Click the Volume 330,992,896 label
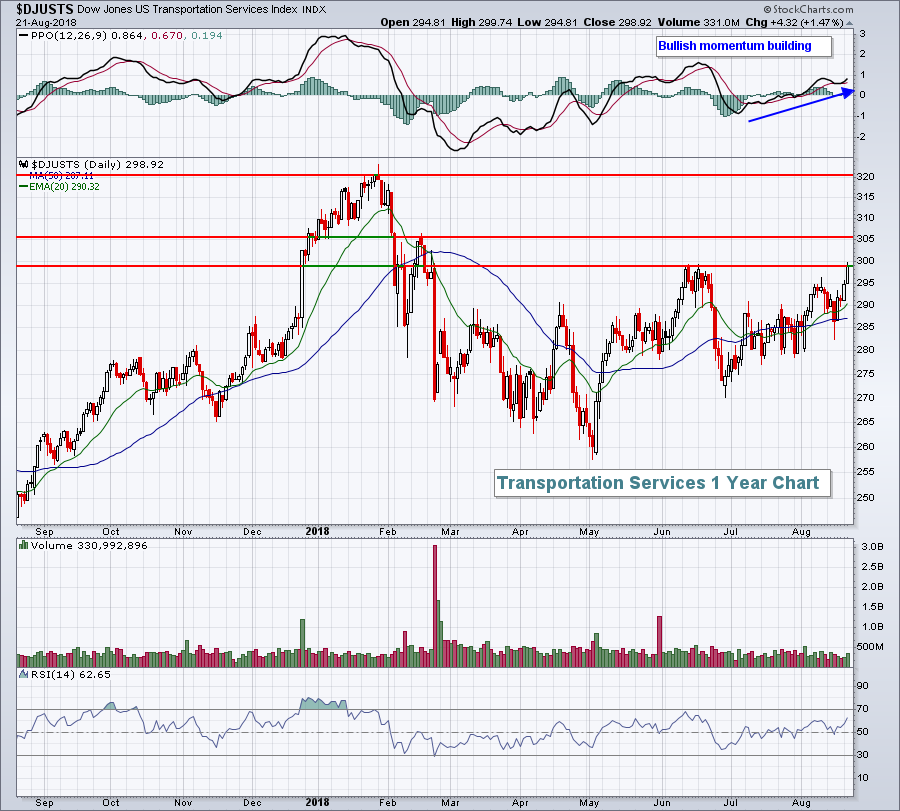The height and width of the screenshot is (811, 900). click(x=90, y=545)
